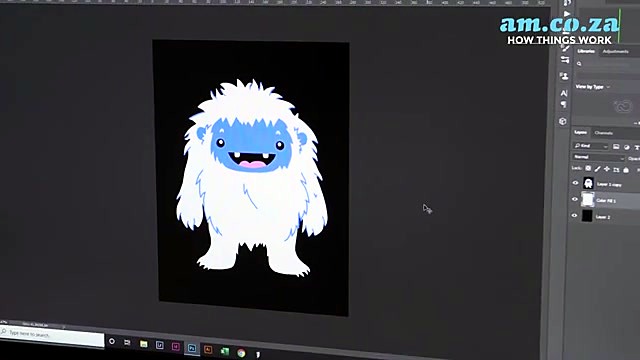
Task: Select the 'Color Fill 1' layer name
Action: point(606,200)
